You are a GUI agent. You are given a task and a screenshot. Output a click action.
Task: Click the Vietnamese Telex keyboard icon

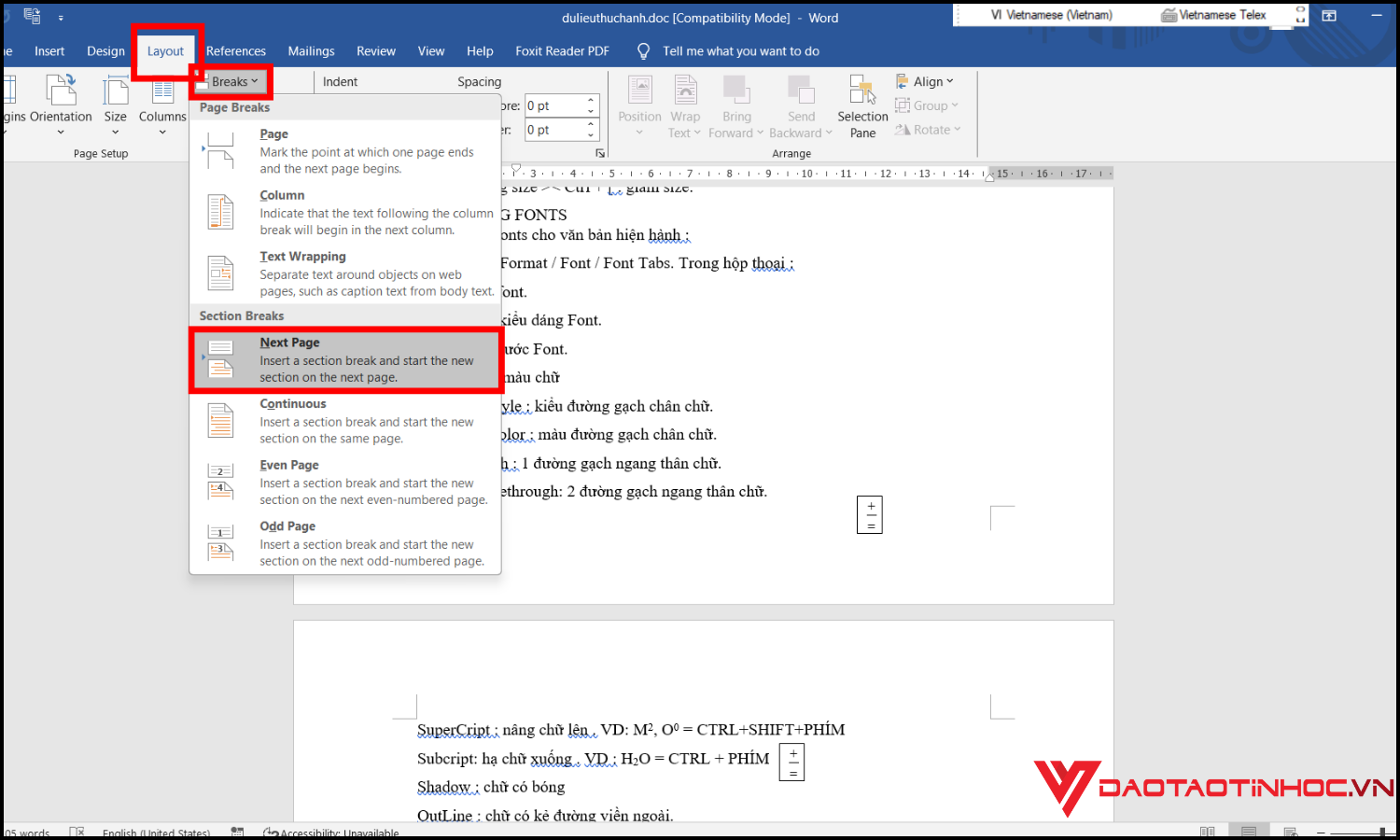[1169, 15]
